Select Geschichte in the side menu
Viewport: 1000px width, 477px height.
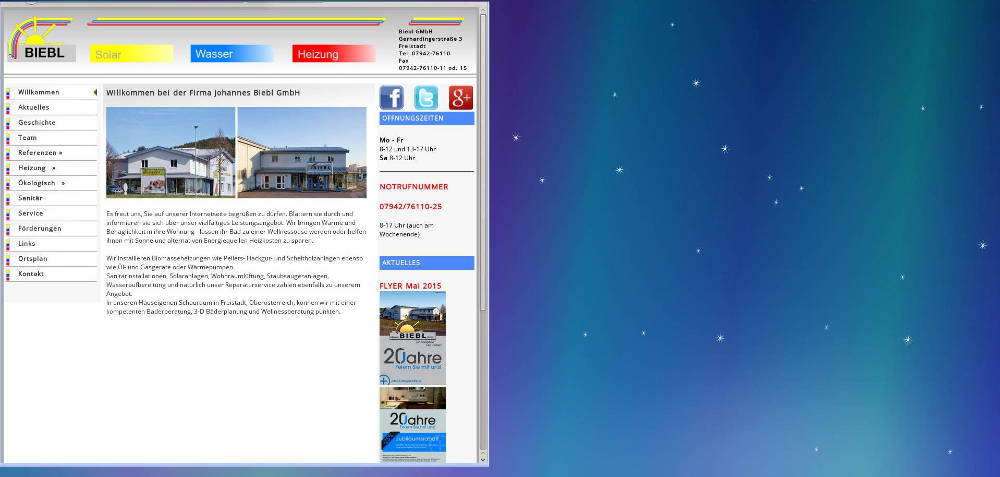[51, 122]
